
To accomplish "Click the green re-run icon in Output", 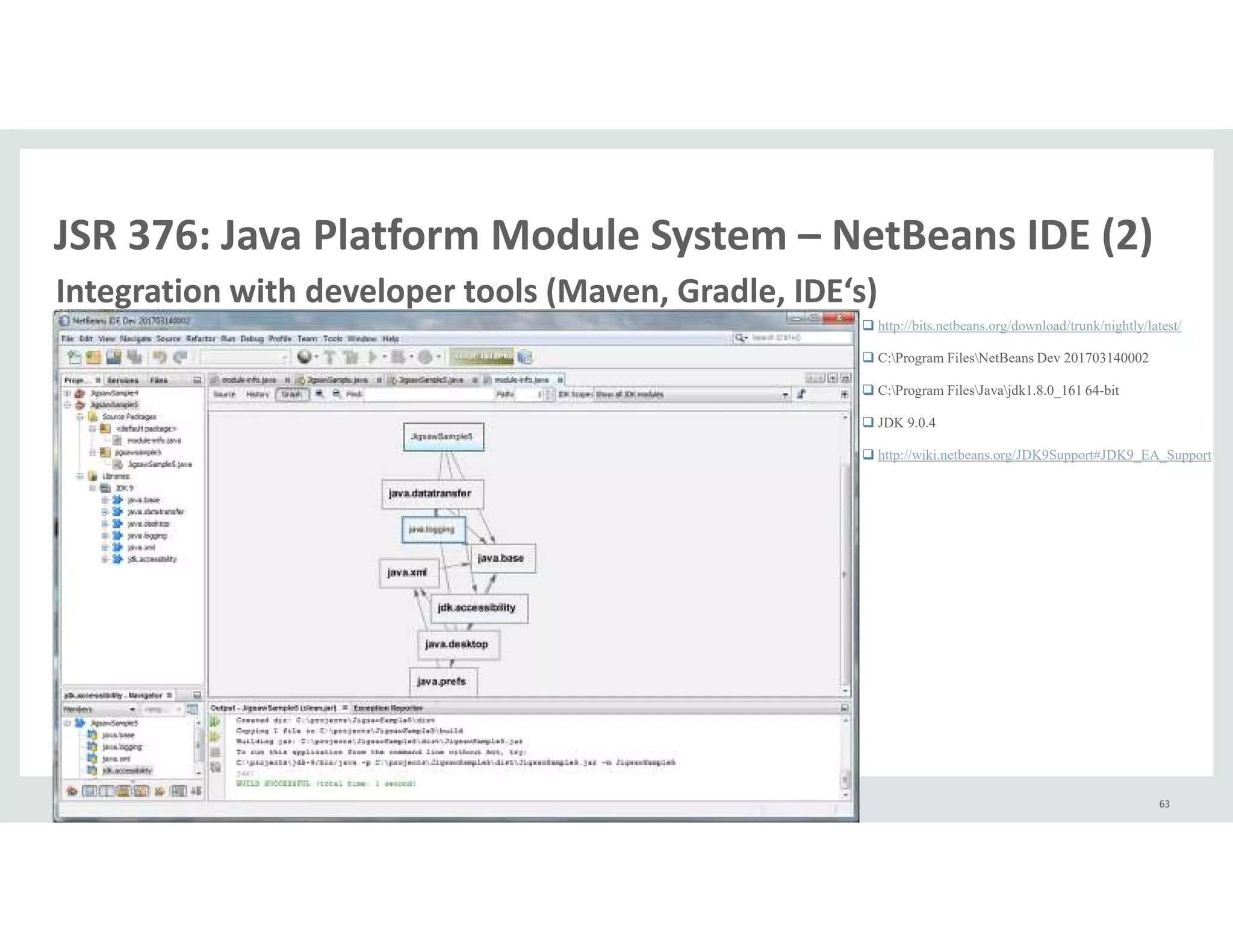I will [x=215, y=722].
